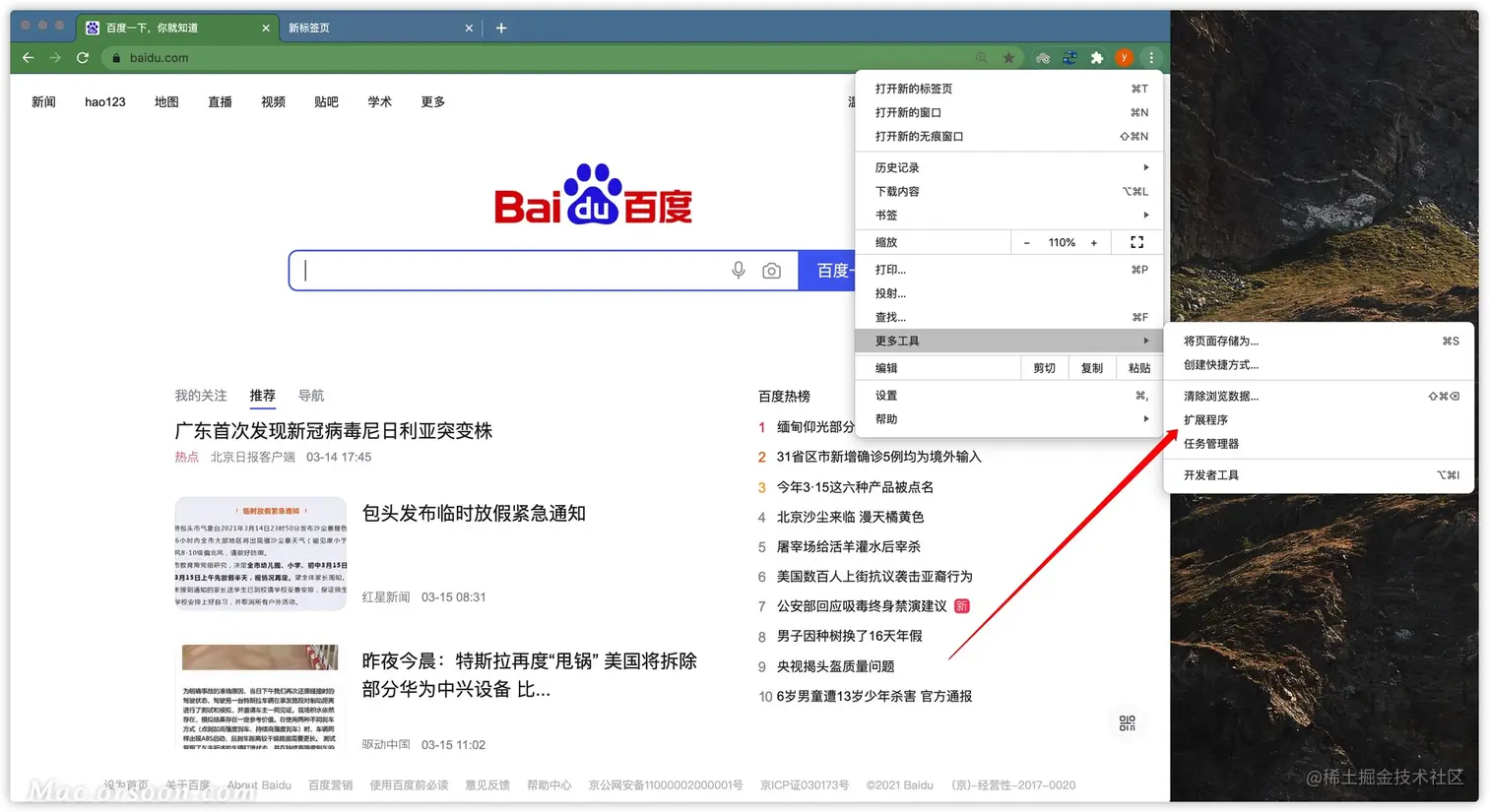Open 下载内容 from the menu
Screen dimensions: 1489x812
coord(1011,191)
